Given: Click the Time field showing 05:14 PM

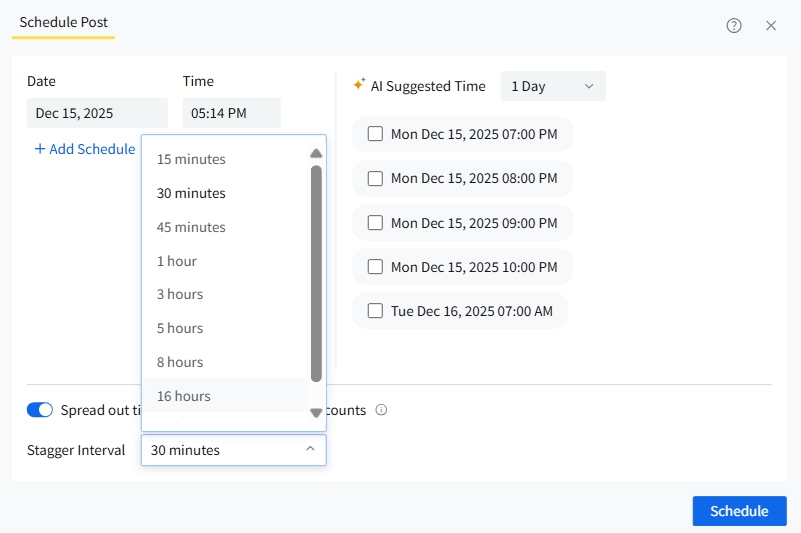Looking at the screenshot, I should [231, 113].
